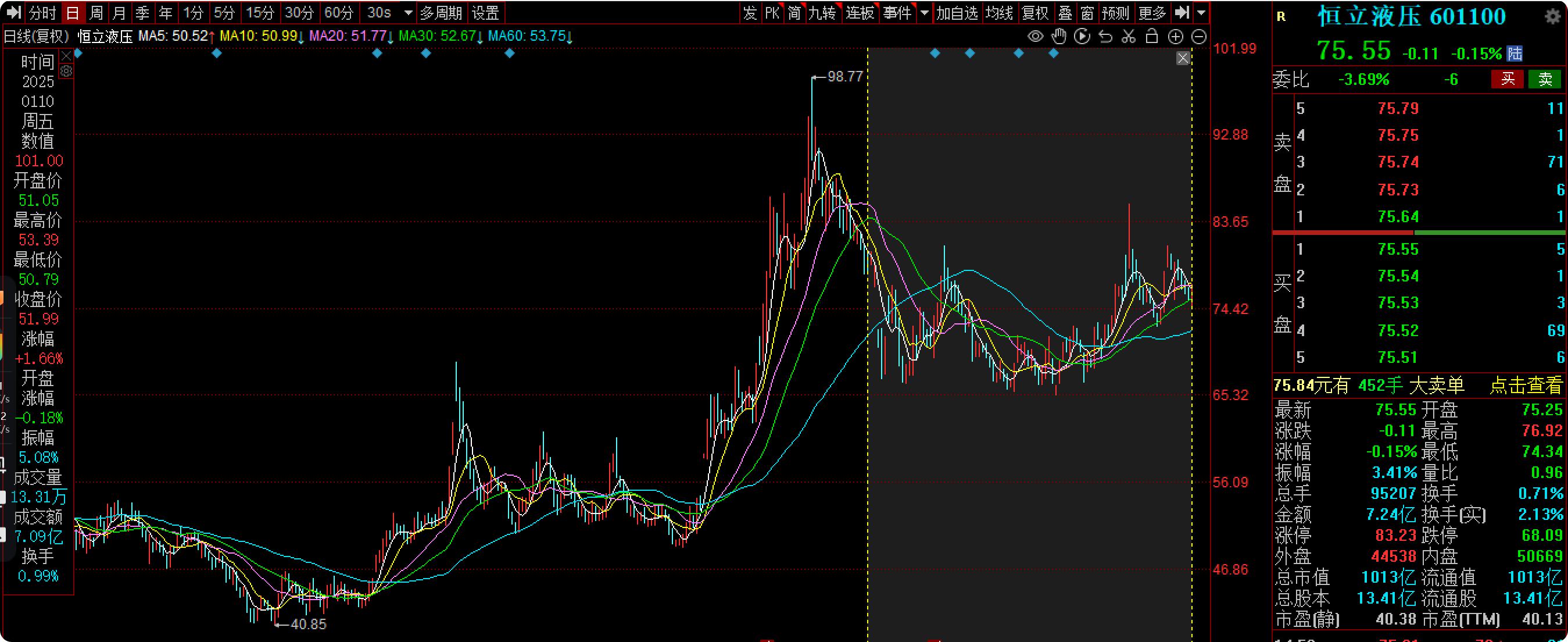Undo the last chart action
1568x642 pixels.
coord(1105,37)
